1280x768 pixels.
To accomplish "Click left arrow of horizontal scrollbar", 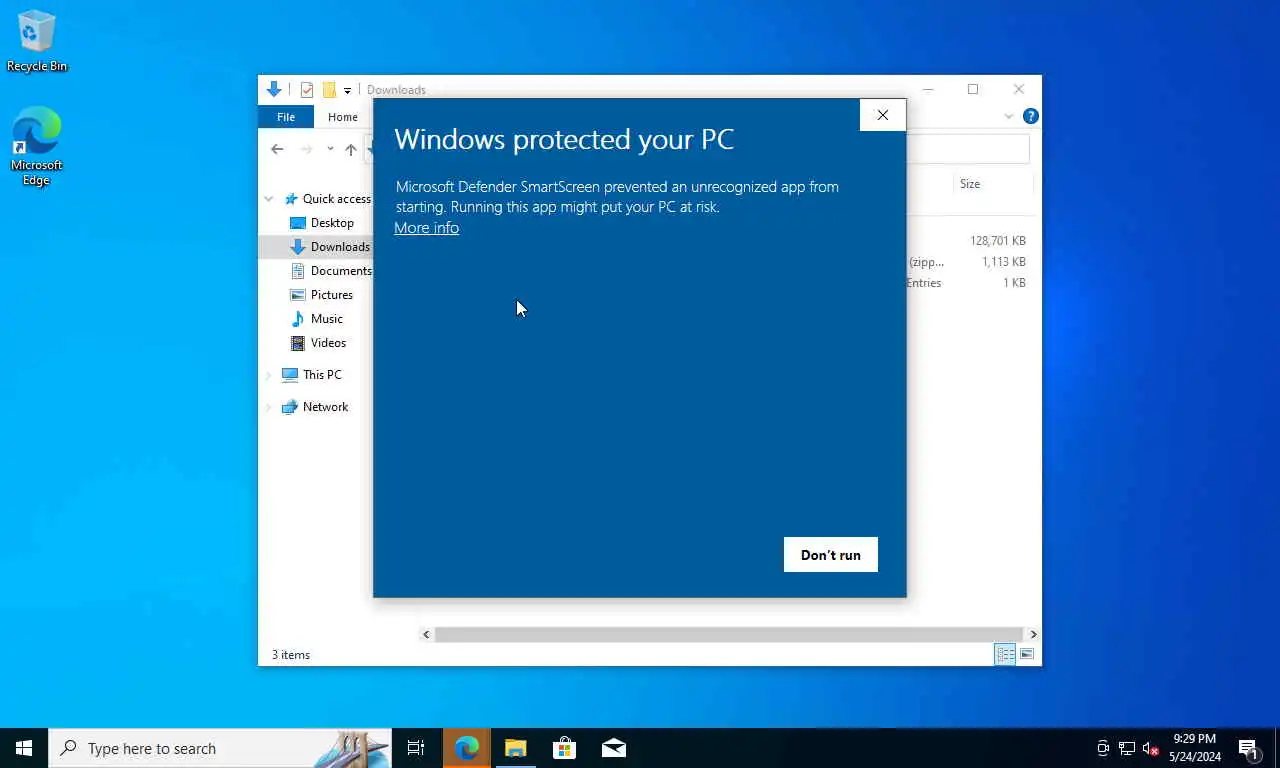I will tap(426, 634).
